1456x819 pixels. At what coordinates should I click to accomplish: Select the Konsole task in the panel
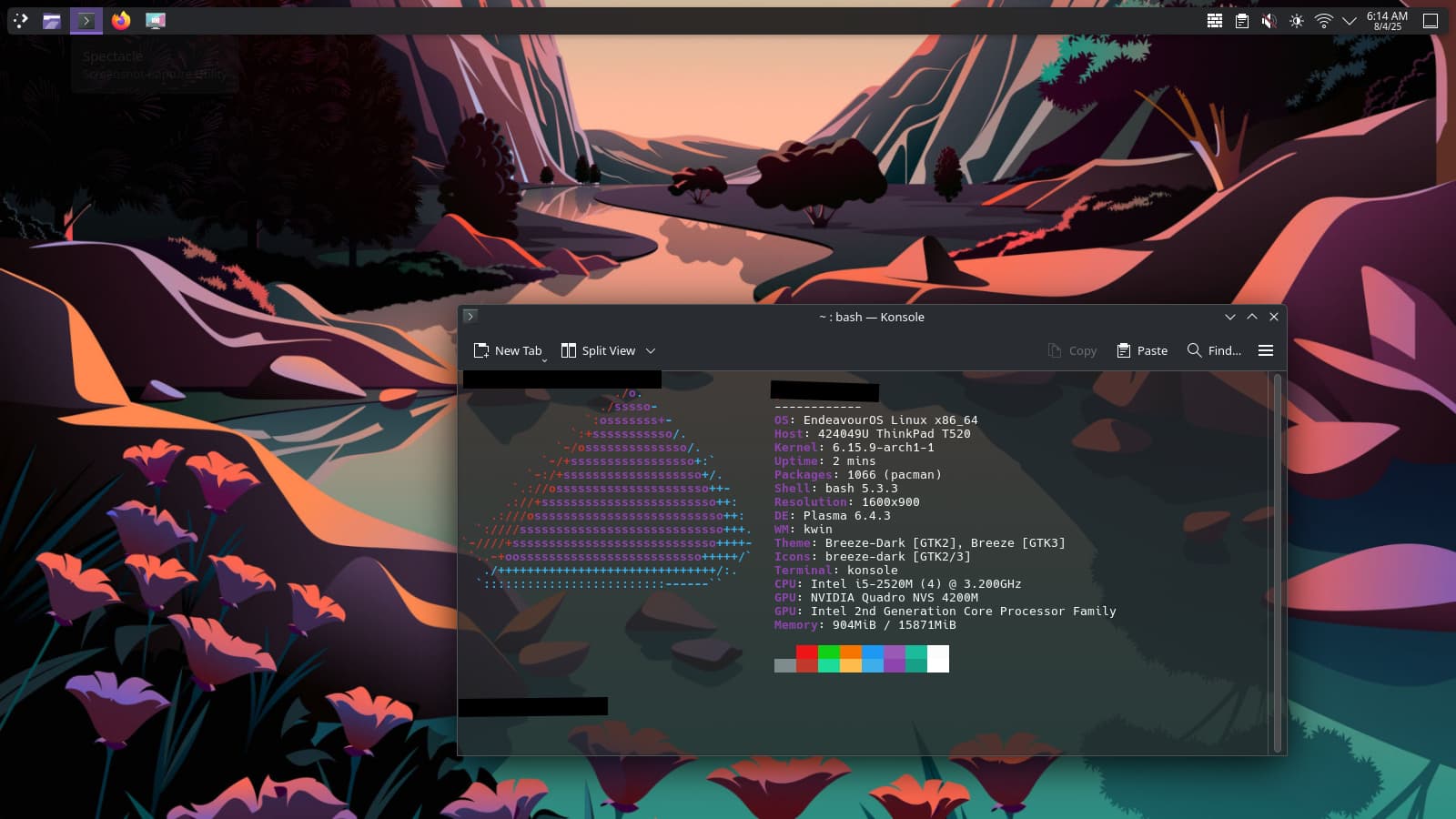tap(86, 20)
